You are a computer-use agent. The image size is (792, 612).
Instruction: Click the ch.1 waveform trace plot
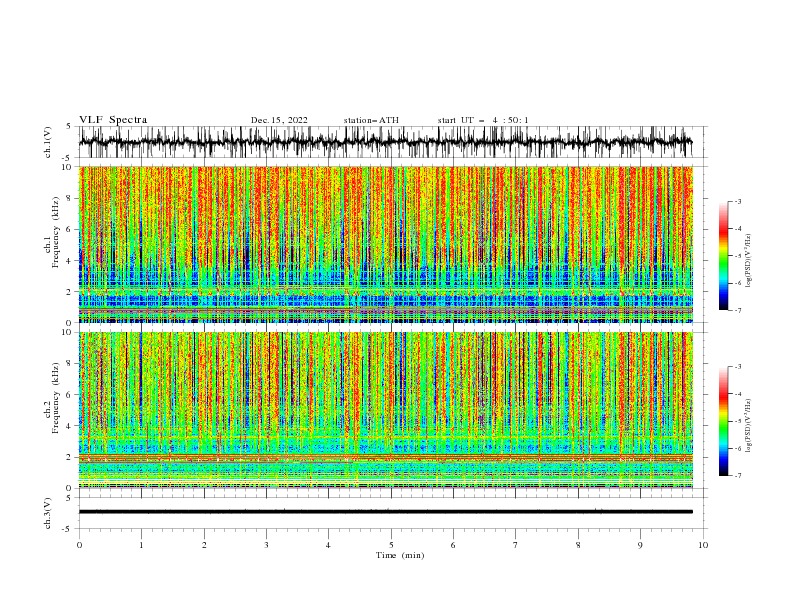point(385,142)
